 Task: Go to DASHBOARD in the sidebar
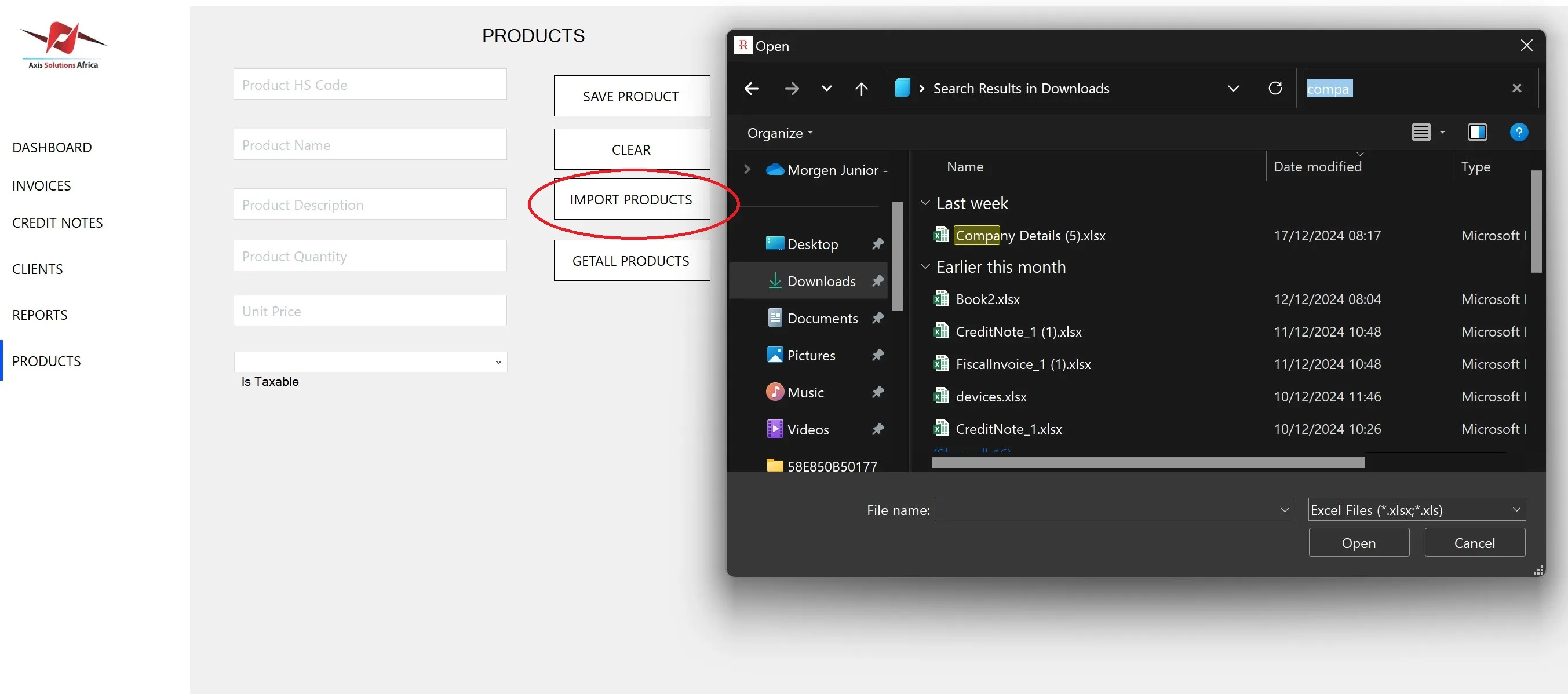pos(52,147)
